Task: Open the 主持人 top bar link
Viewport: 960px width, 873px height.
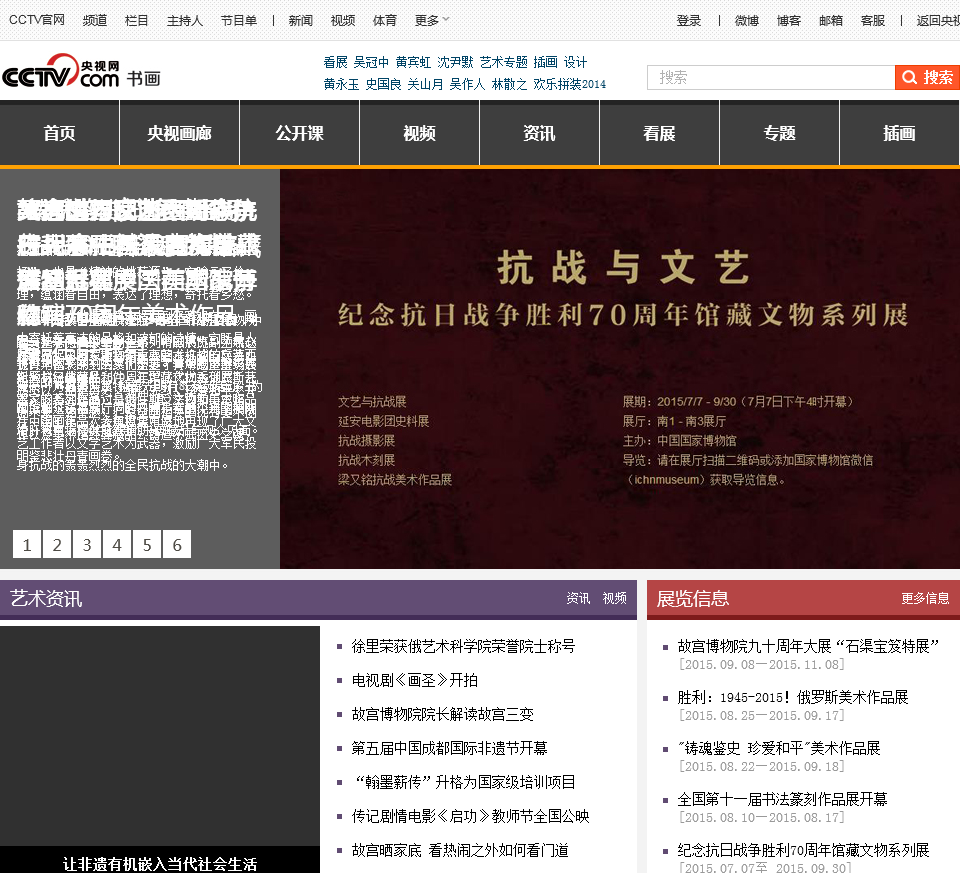Action: pyautogui.click(x=185, y=21)
